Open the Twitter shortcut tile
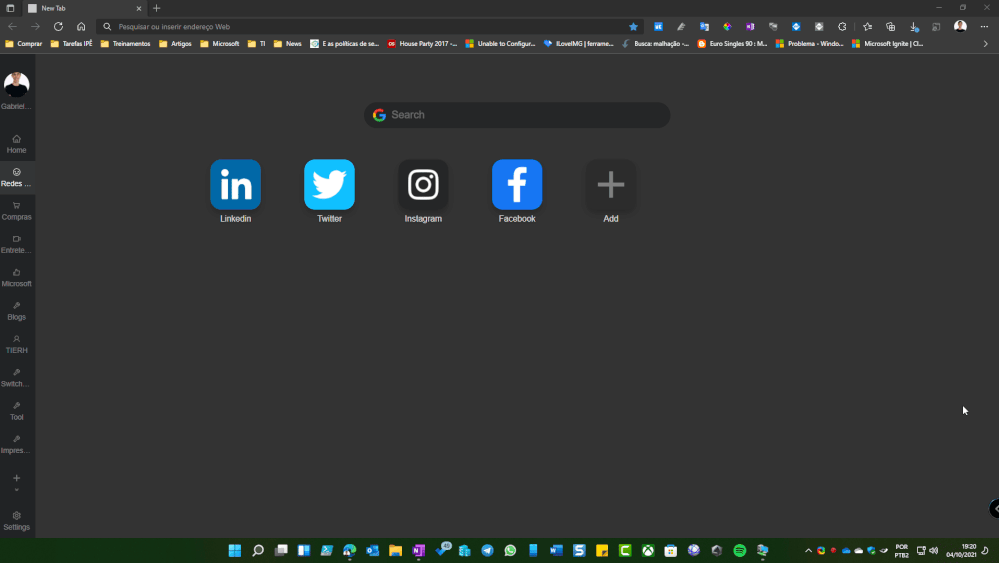Image resolution: width=999 pixels, height=563 pixels. pyautogui.click(x=329, y=185)
